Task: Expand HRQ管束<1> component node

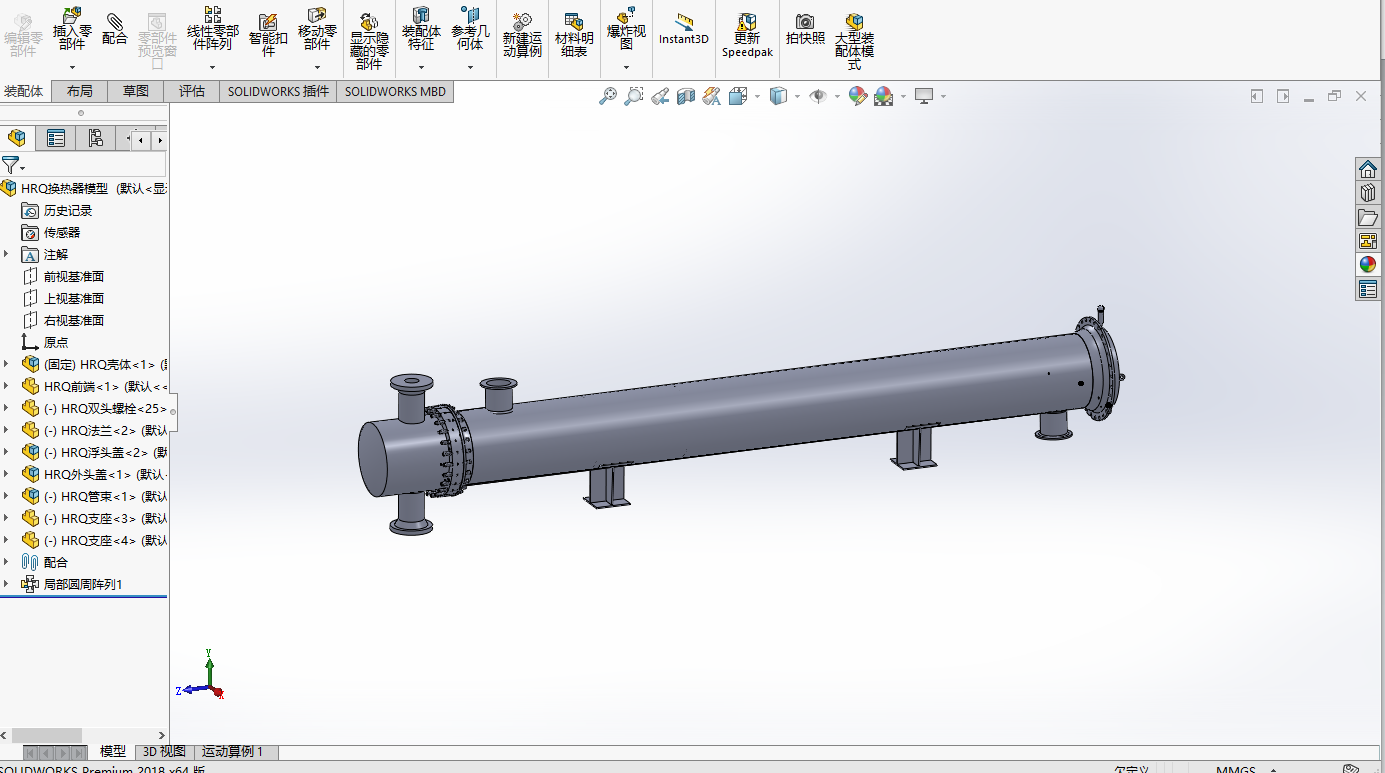Action: pyautogui.click(x=6, y=496)
